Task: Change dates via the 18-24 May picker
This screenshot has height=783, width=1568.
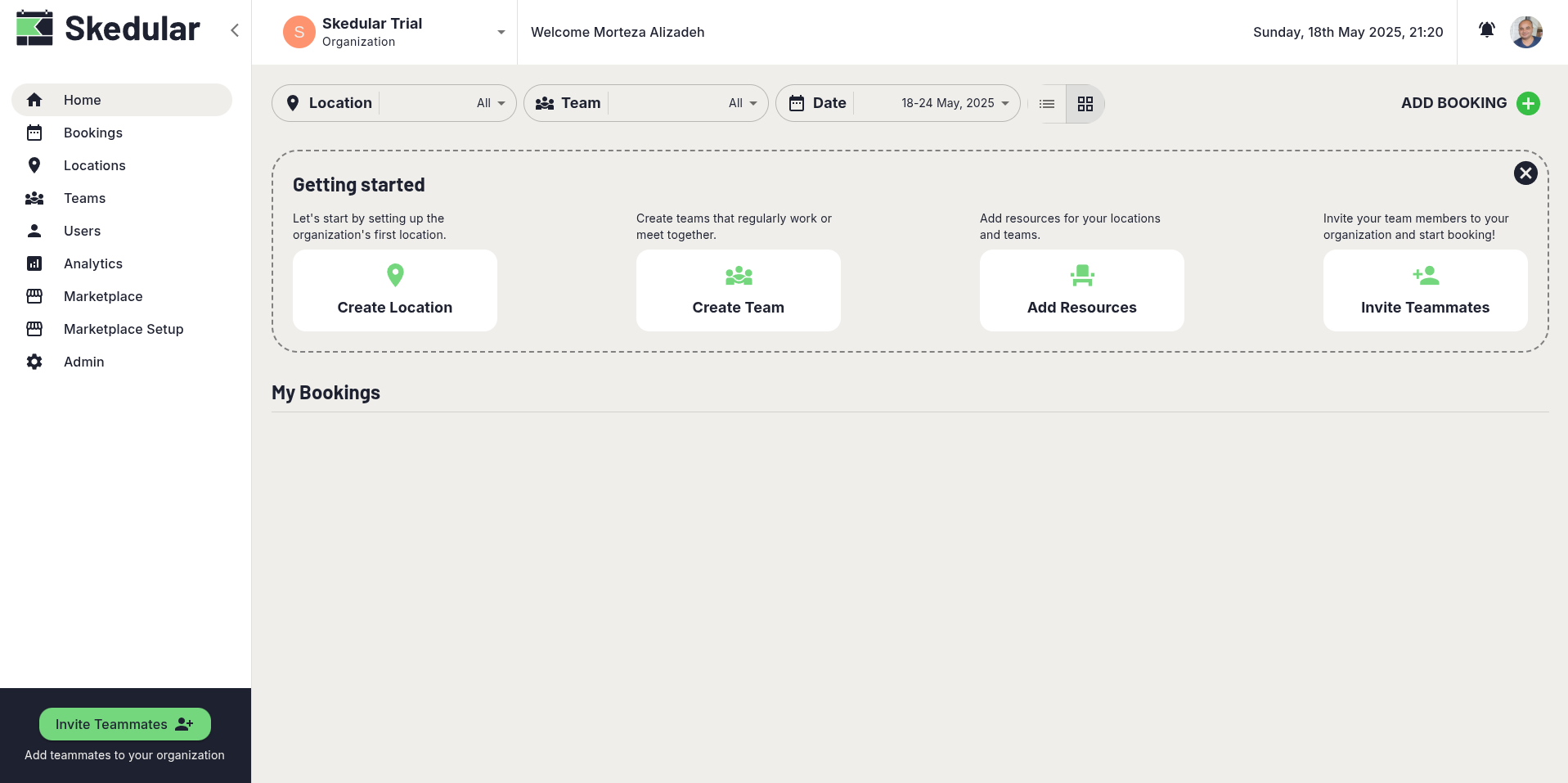Action: 949,103
